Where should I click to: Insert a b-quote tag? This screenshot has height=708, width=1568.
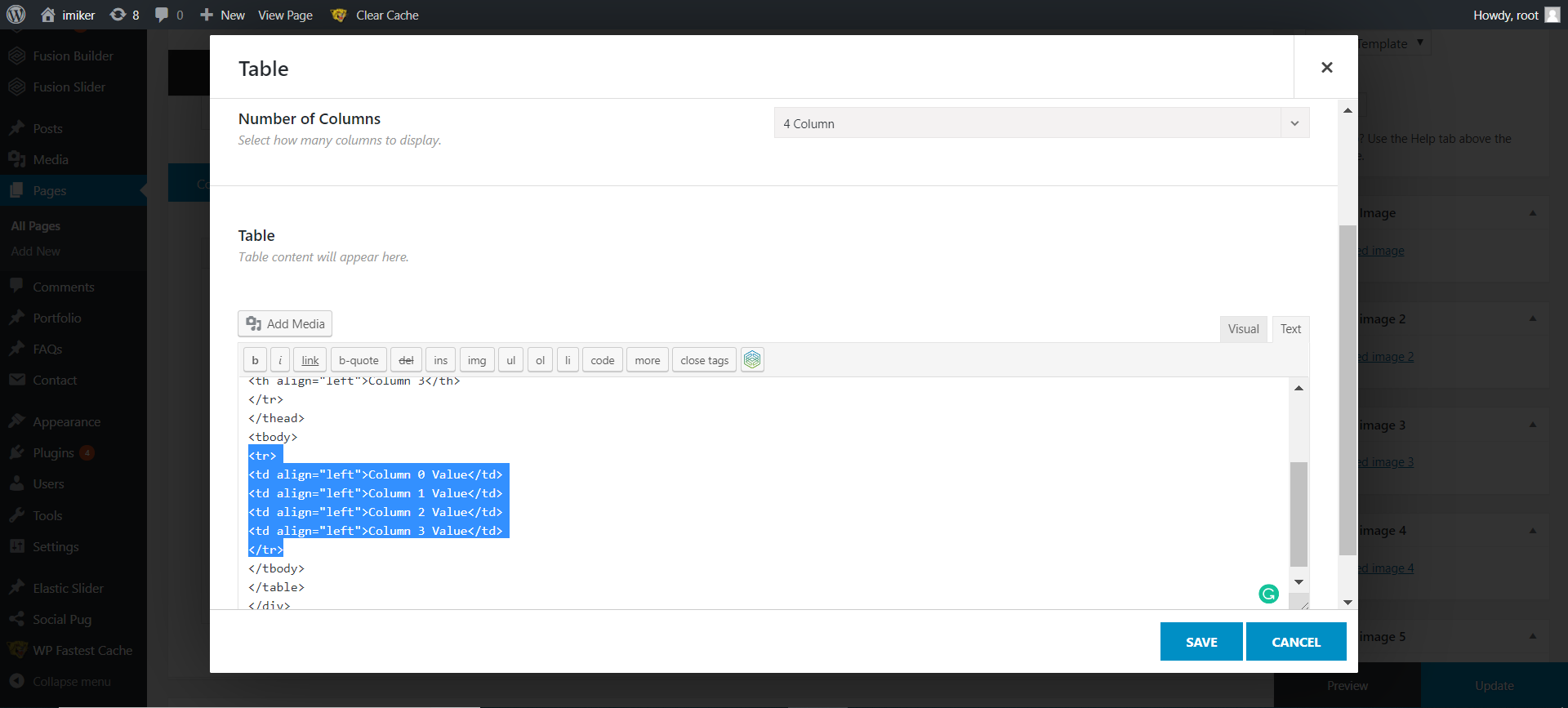pos(359,360)
